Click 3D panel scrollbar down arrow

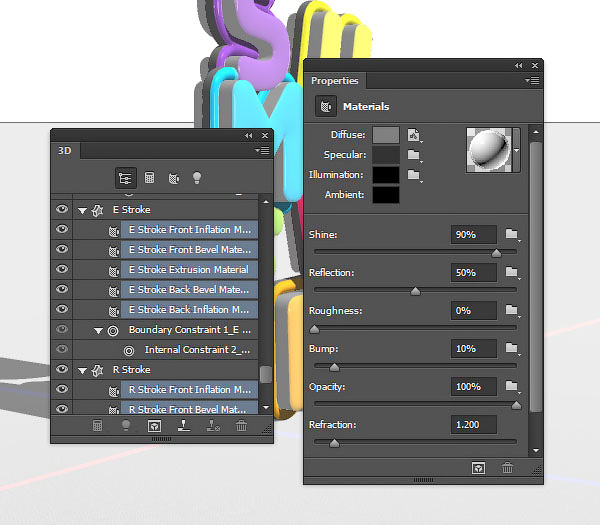coord(266,408)
